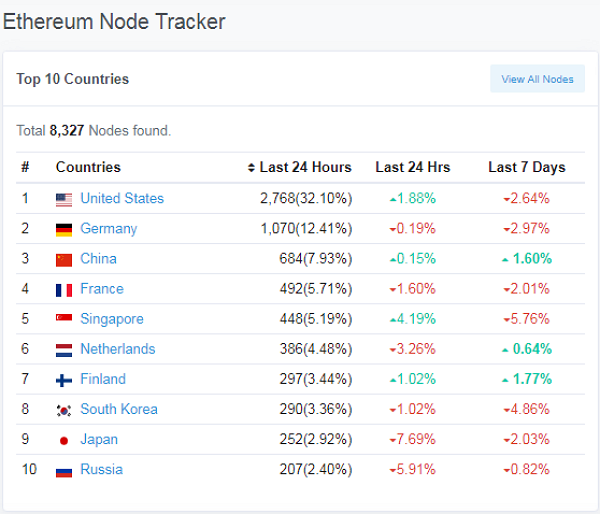Click the 4.86% seven-day value for South Korea
The height and width of the screenshot is (514, 600).
(527, 409)
